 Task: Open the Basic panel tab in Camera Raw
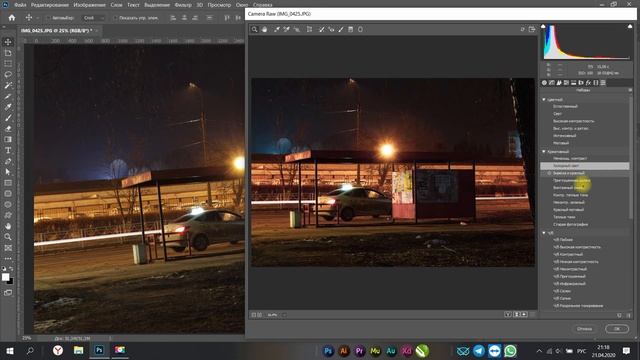point(544,83)
